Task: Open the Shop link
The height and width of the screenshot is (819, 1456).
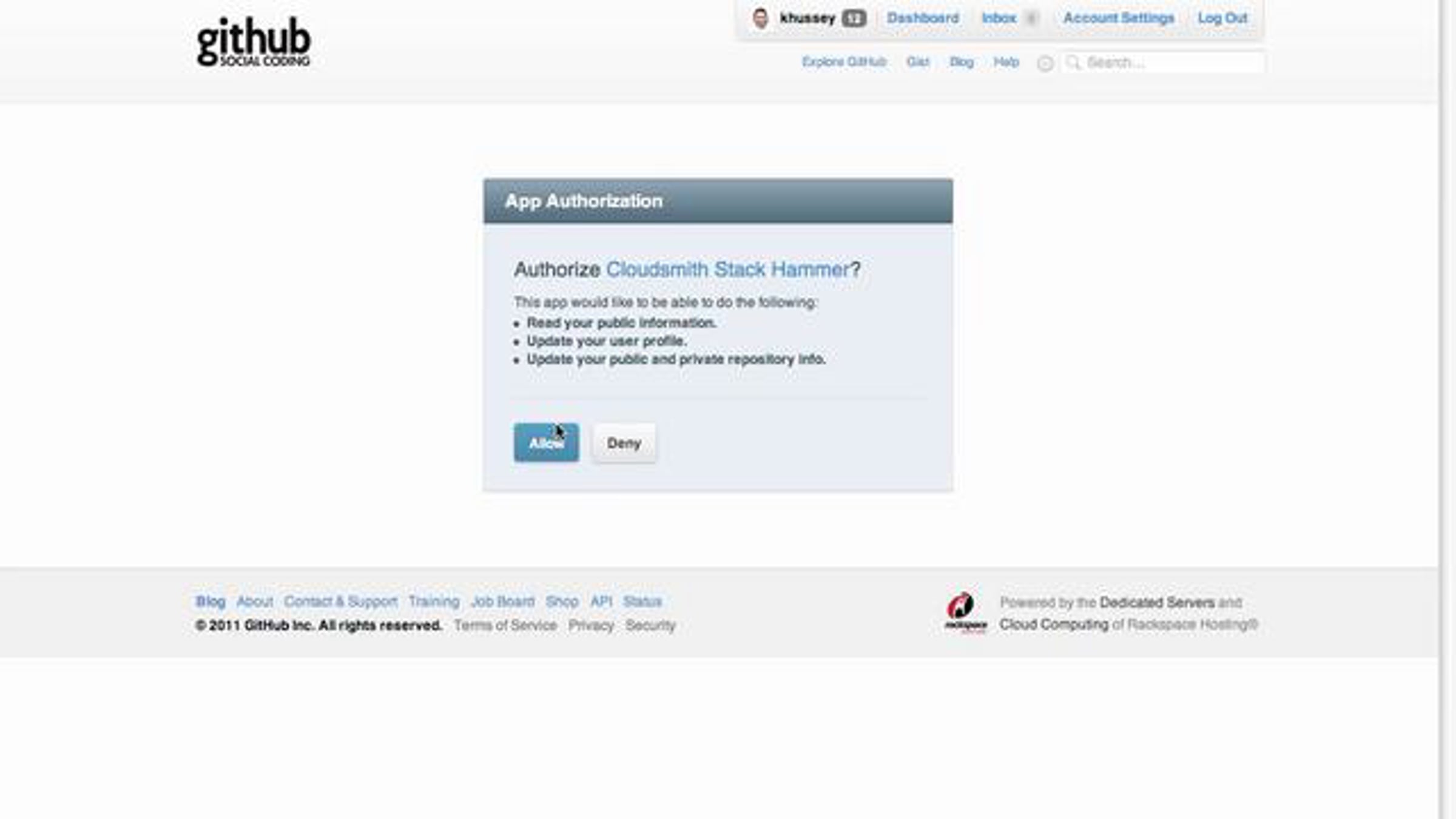Action: pyautogui.click(x=562, y=601)
